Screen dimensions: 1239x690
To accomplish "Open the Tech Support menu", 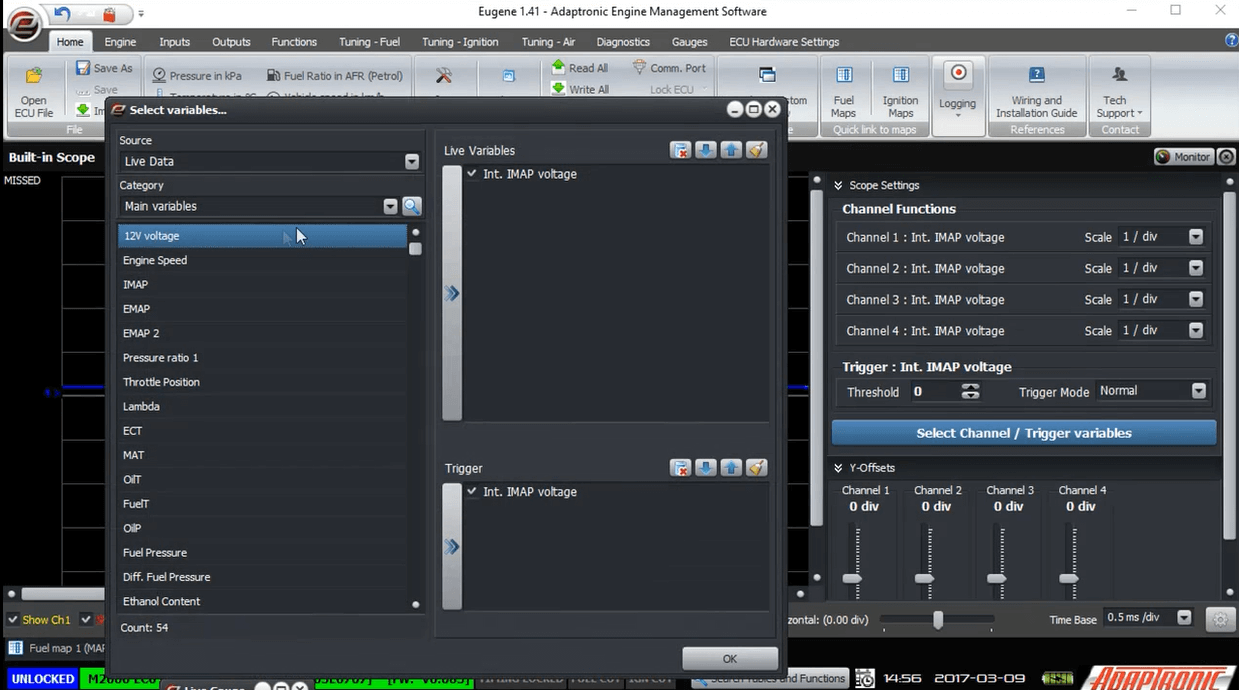I will (1120, 92).
